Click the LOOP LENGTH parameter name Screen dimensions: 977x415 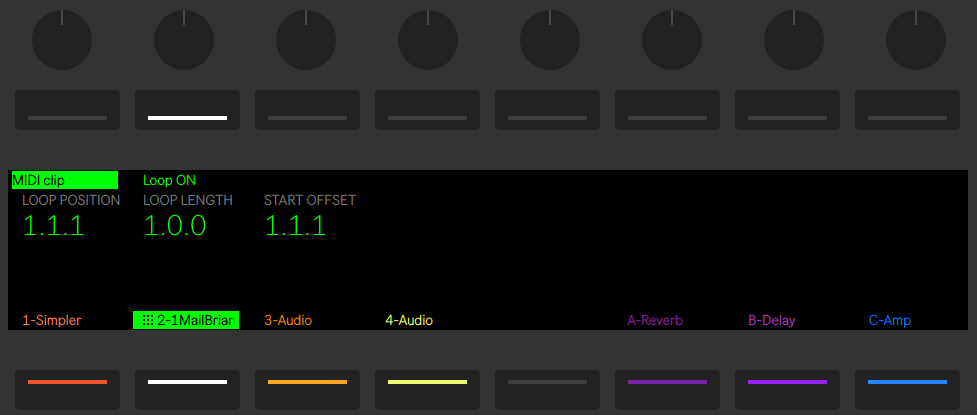188,201
